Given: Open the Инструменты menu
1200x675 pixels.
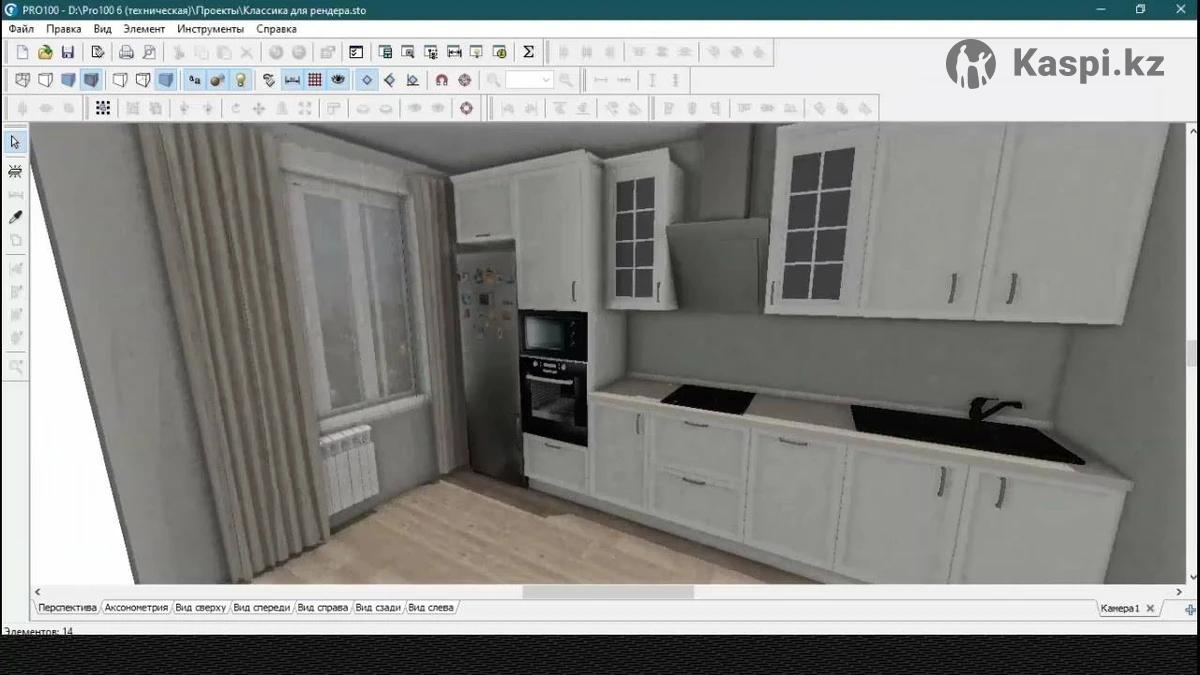Looking at the screenshot, I should click(211, 29).
